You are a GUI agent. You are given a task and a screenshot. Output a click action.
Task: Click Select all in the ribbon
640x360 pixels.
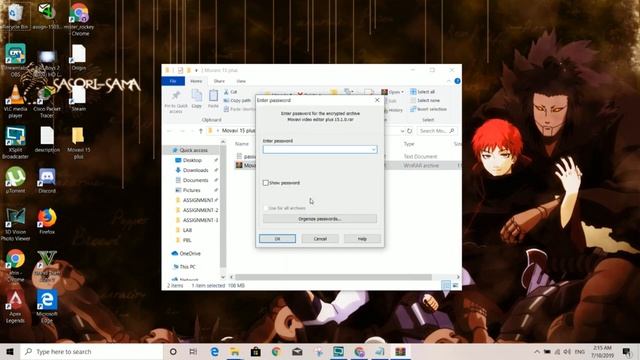tap(422, 92)
